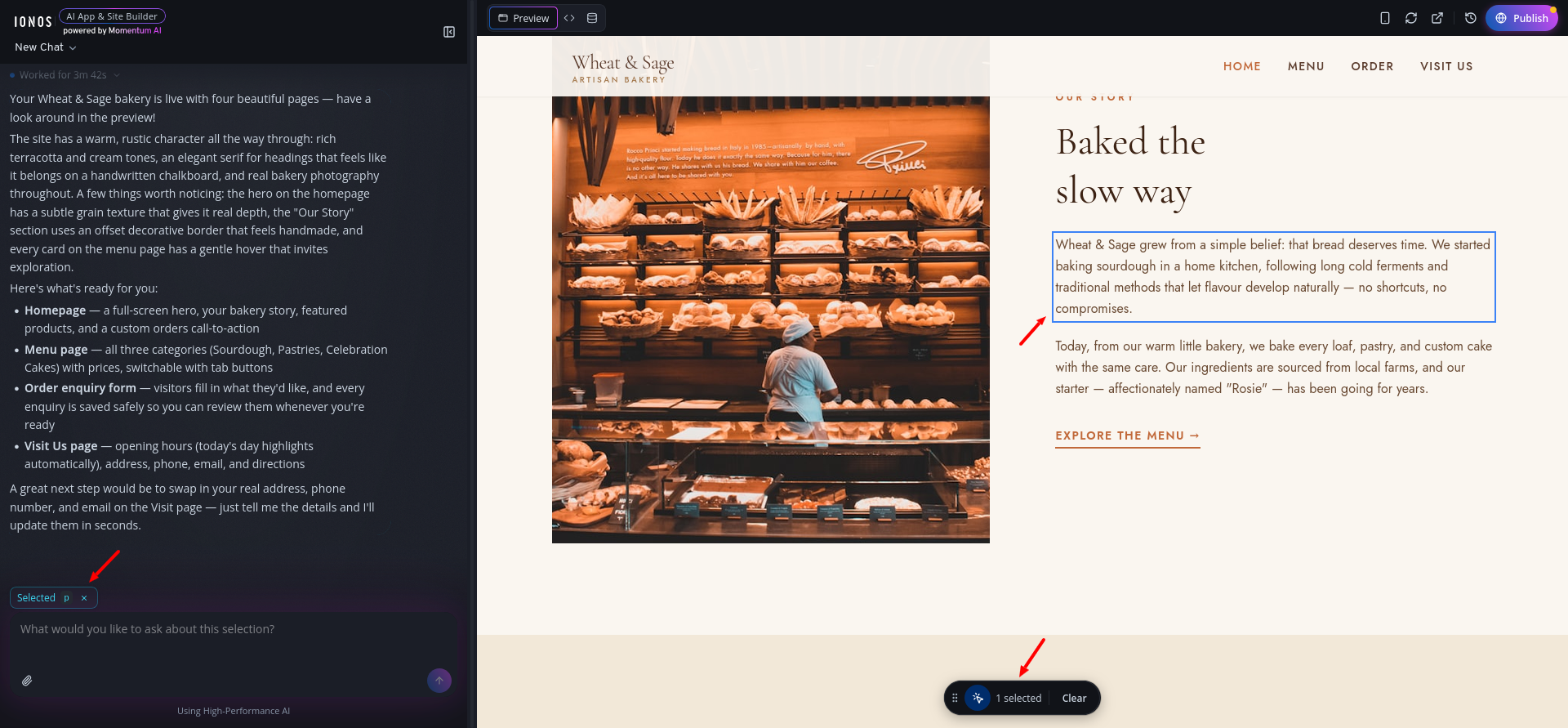1568x728 pixels.
Task: Open HOME in the site navigation
Action: [1242, 66]
